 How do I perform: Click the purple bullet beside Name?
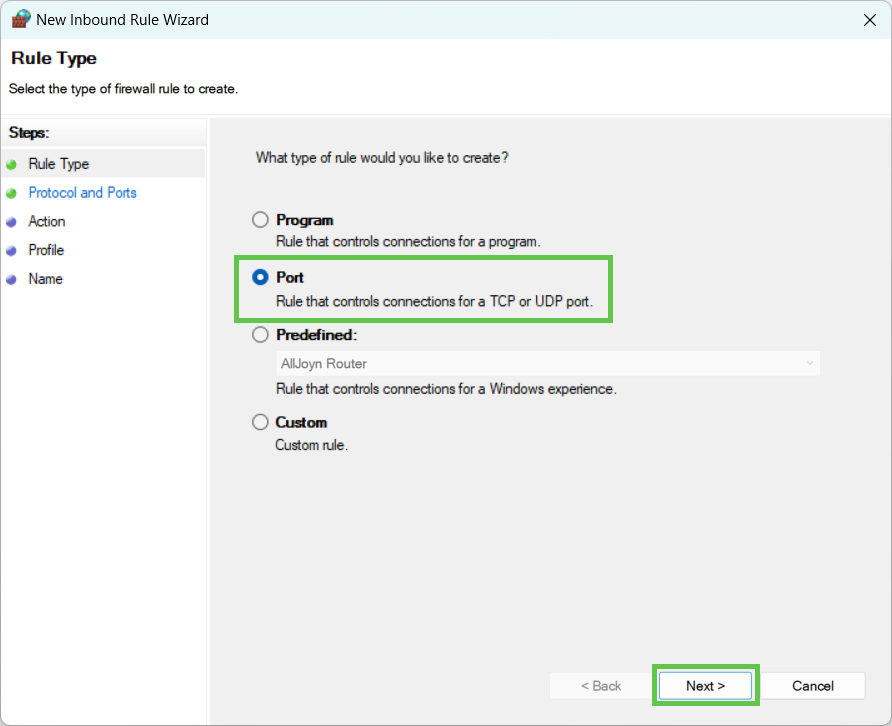coord(11,280)
